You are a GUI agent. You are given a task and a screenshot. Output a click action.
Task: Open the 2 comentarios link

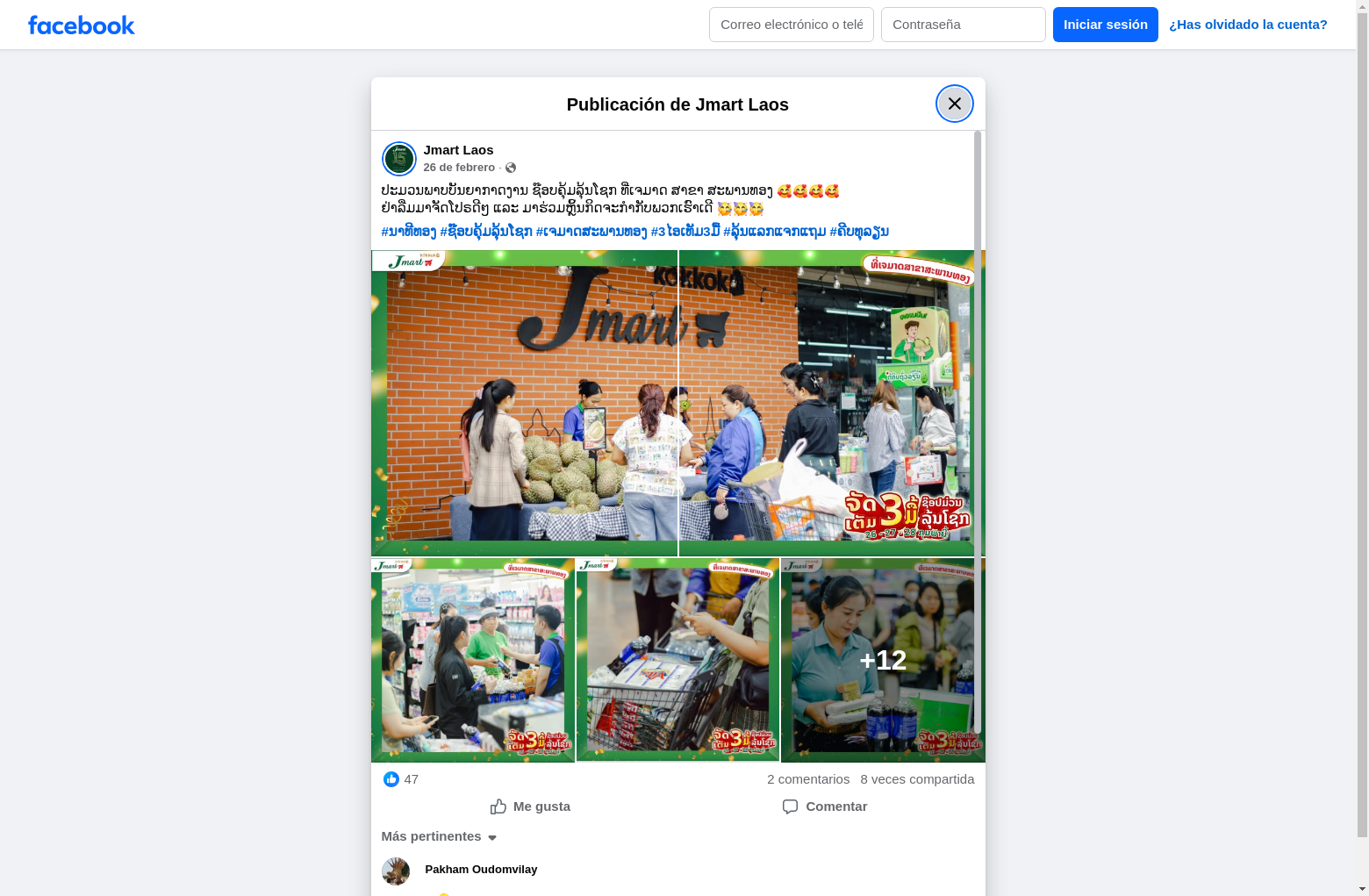click(x=808, y=779)
